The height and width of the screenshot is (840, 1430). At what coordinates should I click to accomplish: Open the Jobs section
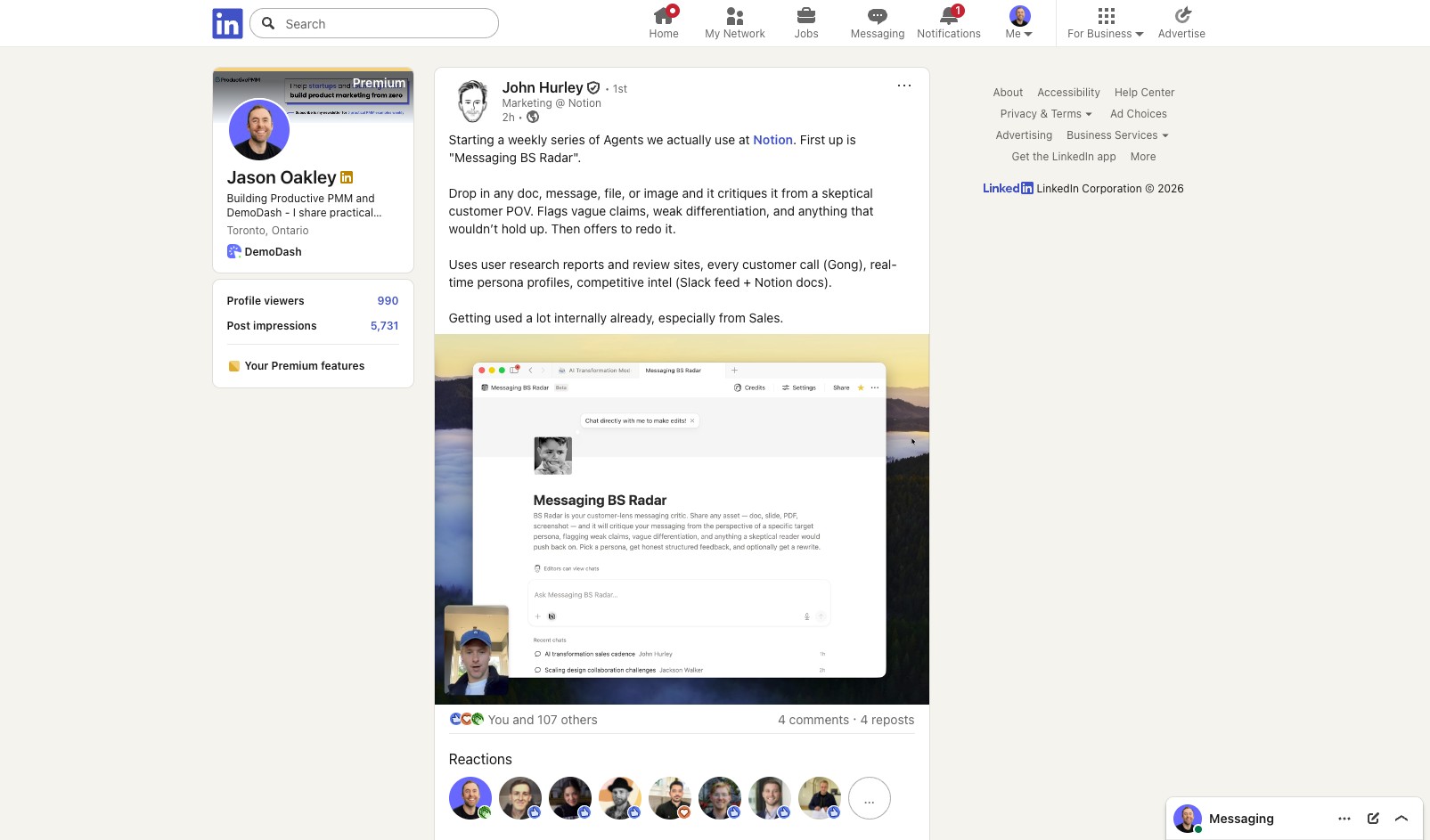click(x=806, y=23)
